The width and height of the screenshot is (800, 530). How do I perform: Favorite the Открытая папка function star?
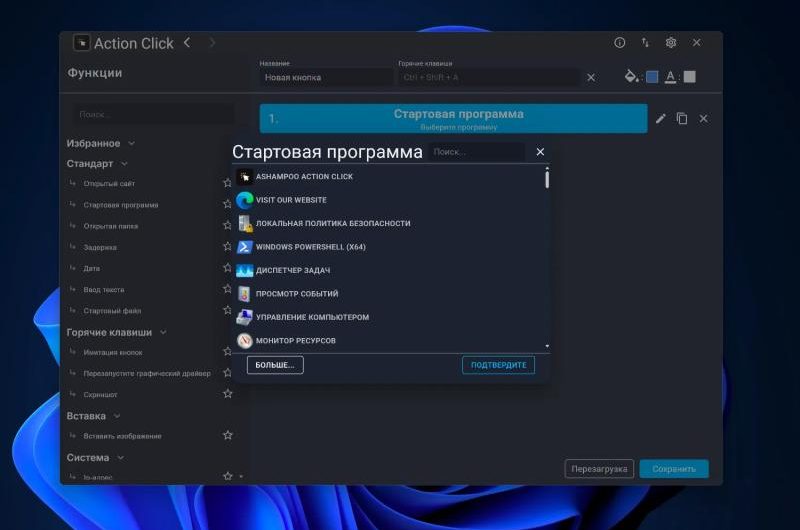pos(228,225)
